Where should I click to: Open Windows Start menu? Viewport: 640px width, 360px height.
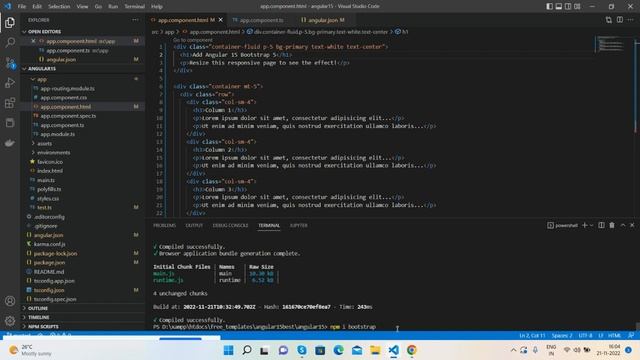(229, 350)
